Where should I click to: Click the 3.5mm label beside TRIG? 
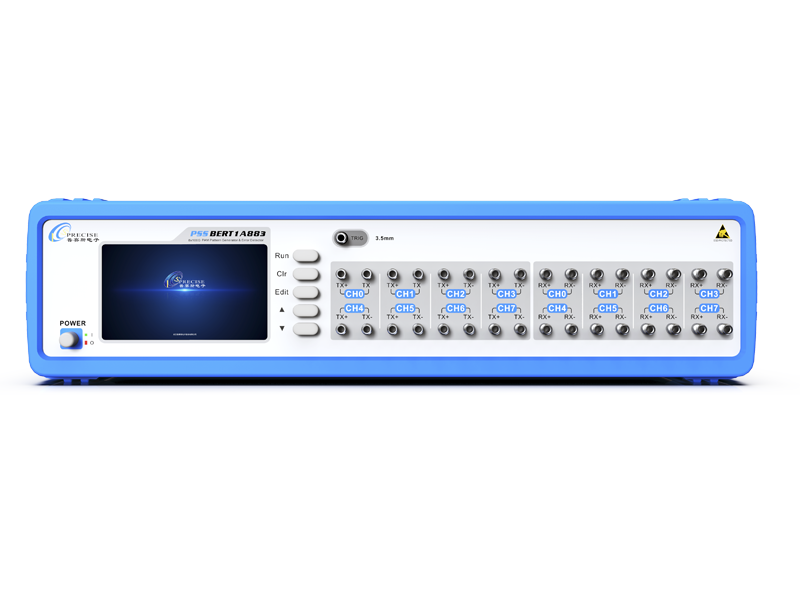(x=384, y=238)
